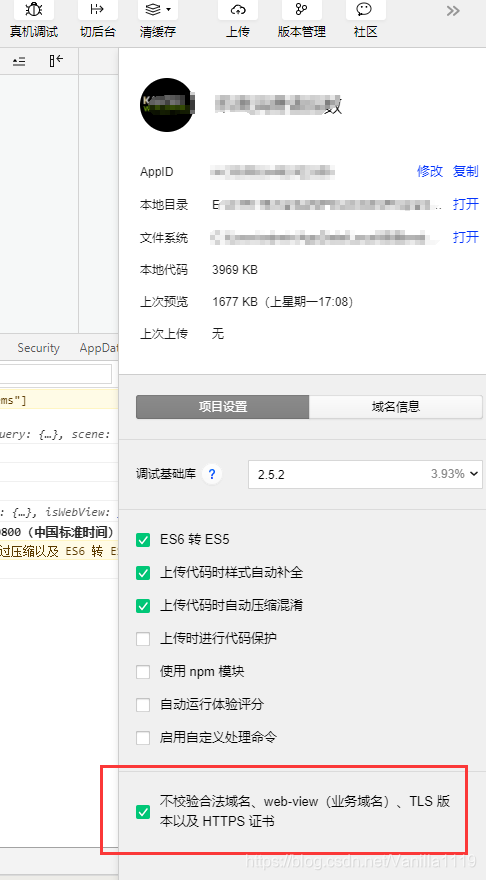Click the console warning about 压缩以及 ES6 转
The image size is (486, 880).
click(x=59, y=551)
